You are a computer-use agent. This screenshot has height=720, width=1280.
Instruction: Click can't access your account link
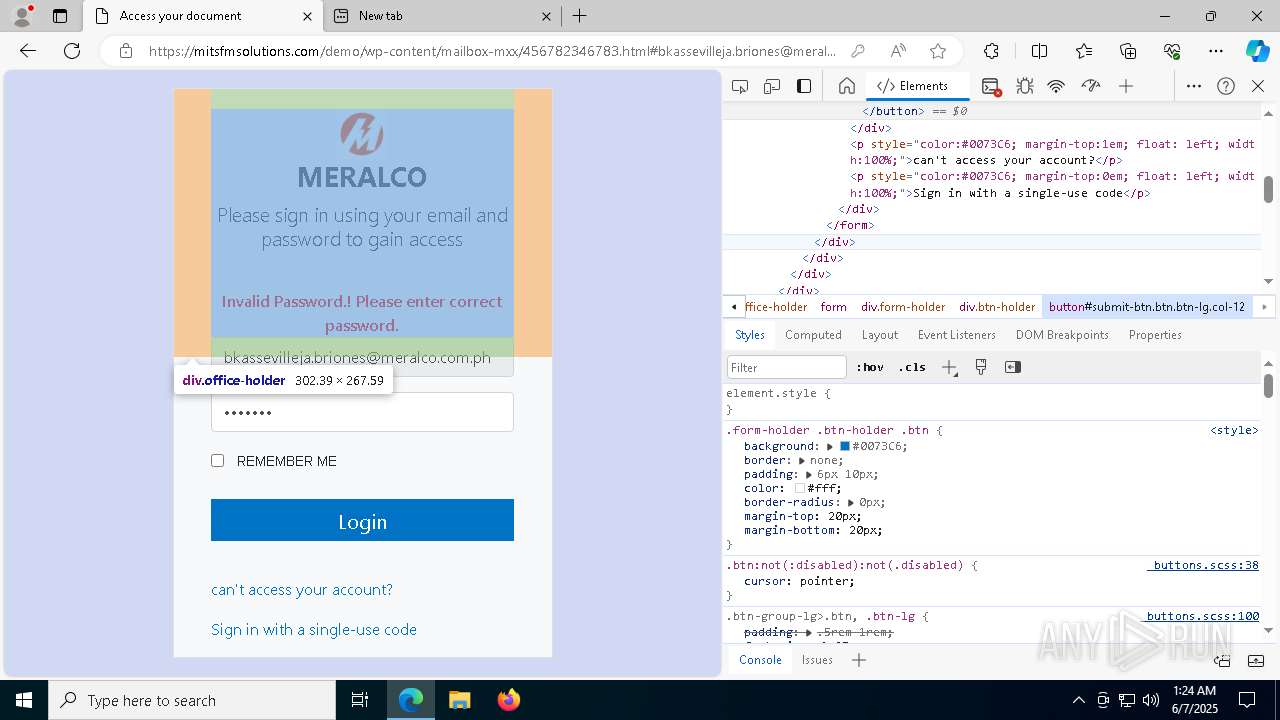point(302,590)
